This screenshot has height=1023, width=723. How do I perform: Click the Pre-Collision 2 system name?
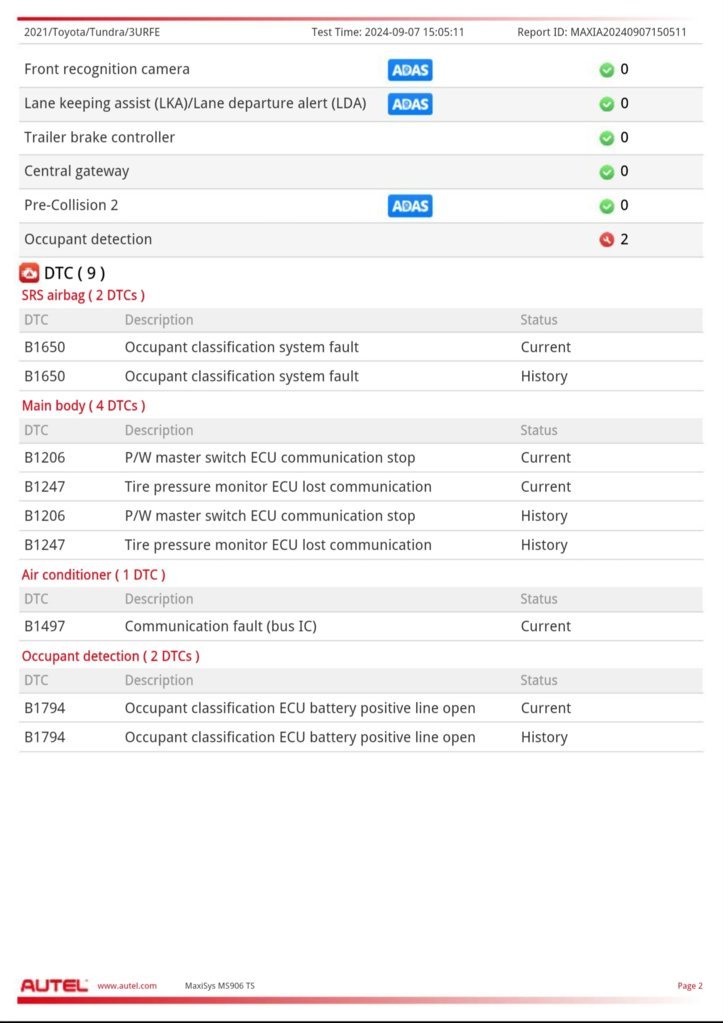point(71,205)
